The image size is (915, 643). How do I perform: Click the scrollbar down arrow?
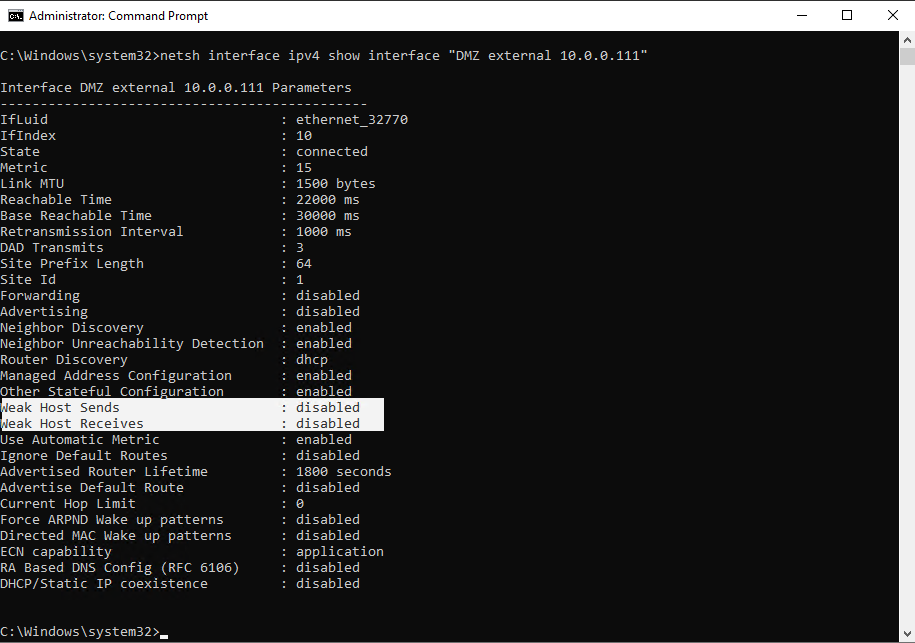[906, 634]
